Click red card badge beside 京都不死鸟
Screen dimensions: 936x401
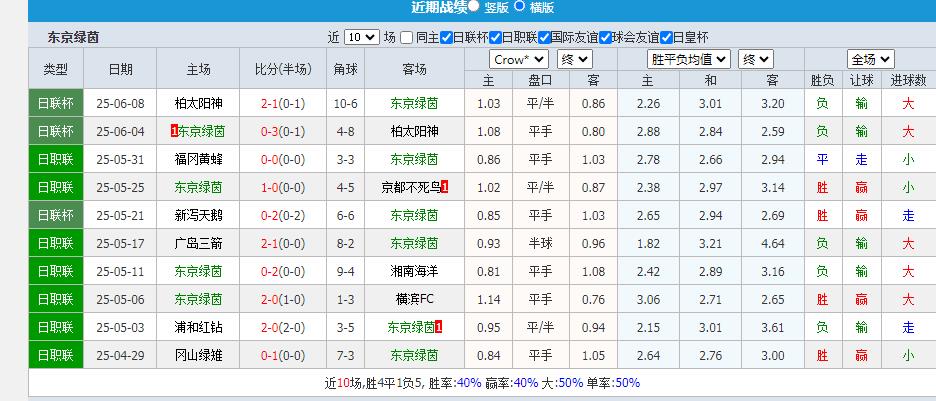point(444,187)
